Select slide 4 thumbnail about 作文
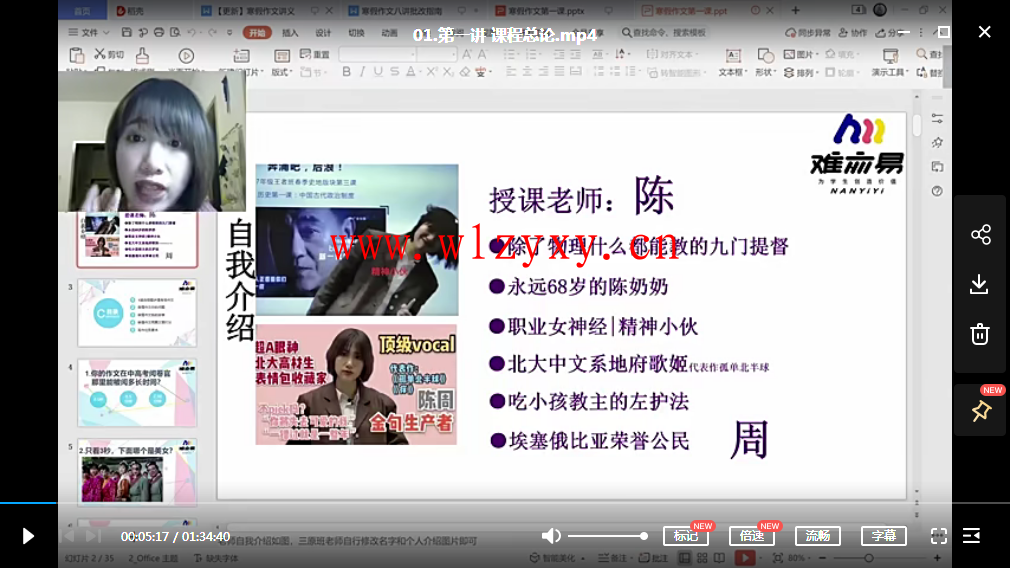Viewport: 1010px width, 568px height. pos(137,393)
